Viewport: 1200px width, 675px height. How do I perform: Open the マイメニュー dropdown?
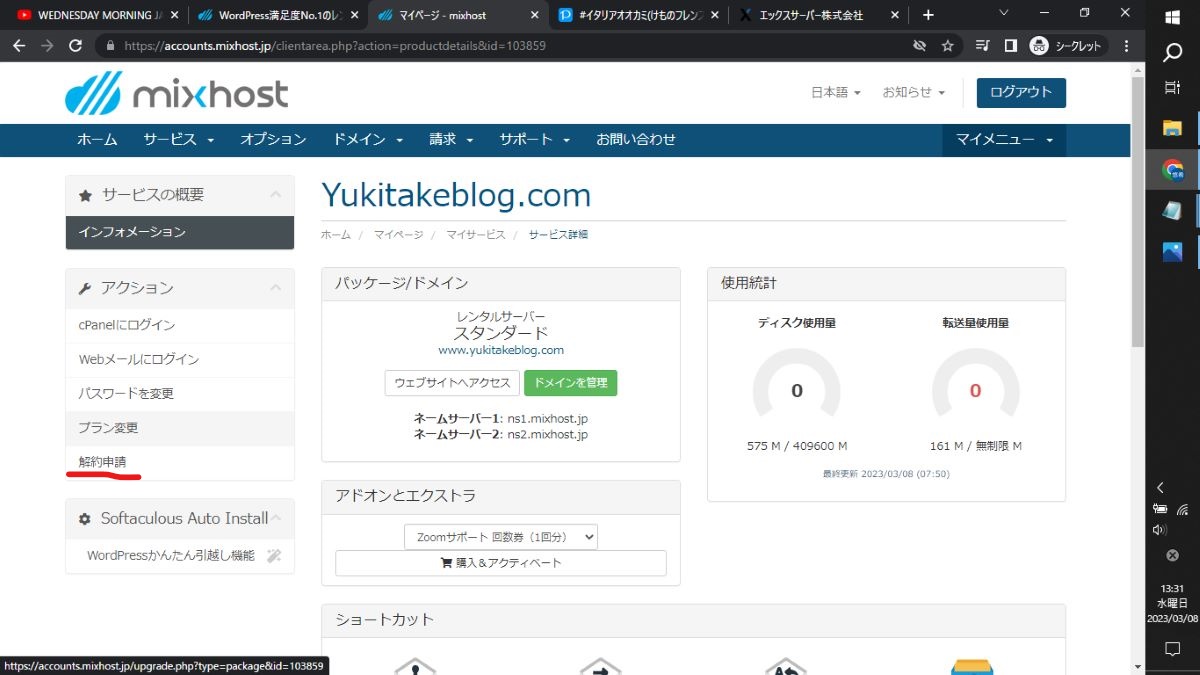1004,140
